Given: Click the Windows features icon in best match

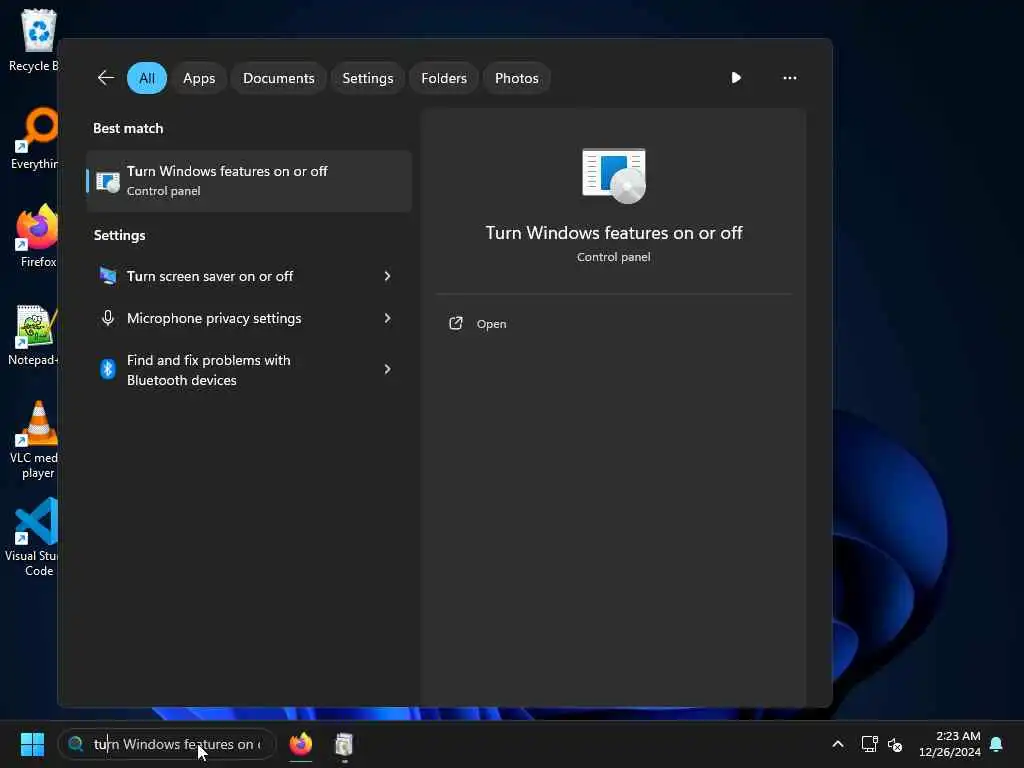Looking at the screenshot, I should [x=108, y=182].
